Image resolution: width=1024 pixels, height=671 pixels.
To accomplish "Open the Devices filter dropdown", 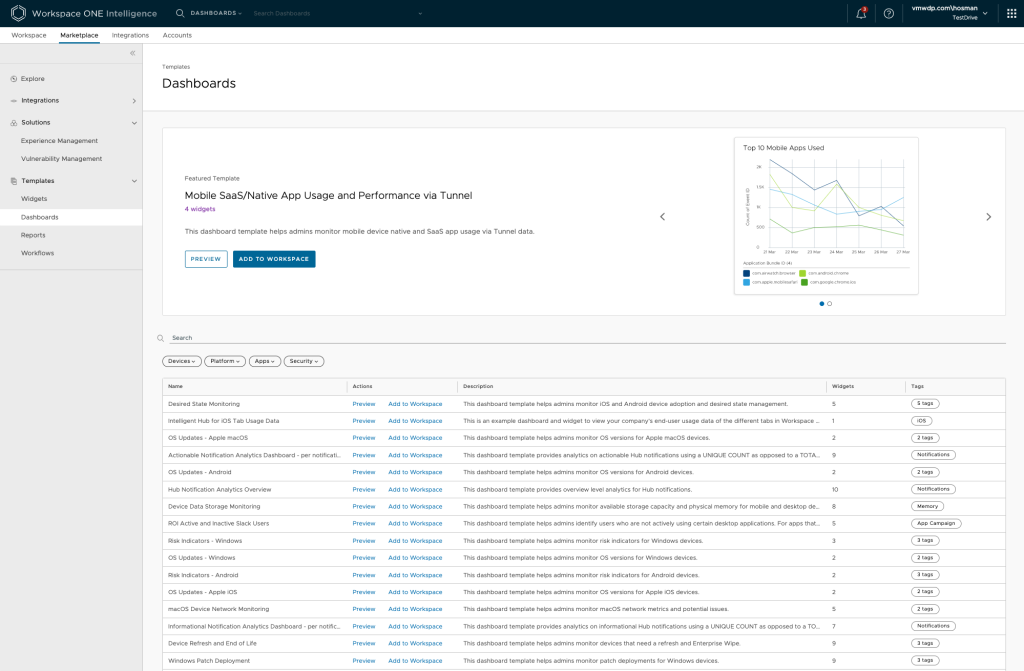I will [x=181, y=361].
